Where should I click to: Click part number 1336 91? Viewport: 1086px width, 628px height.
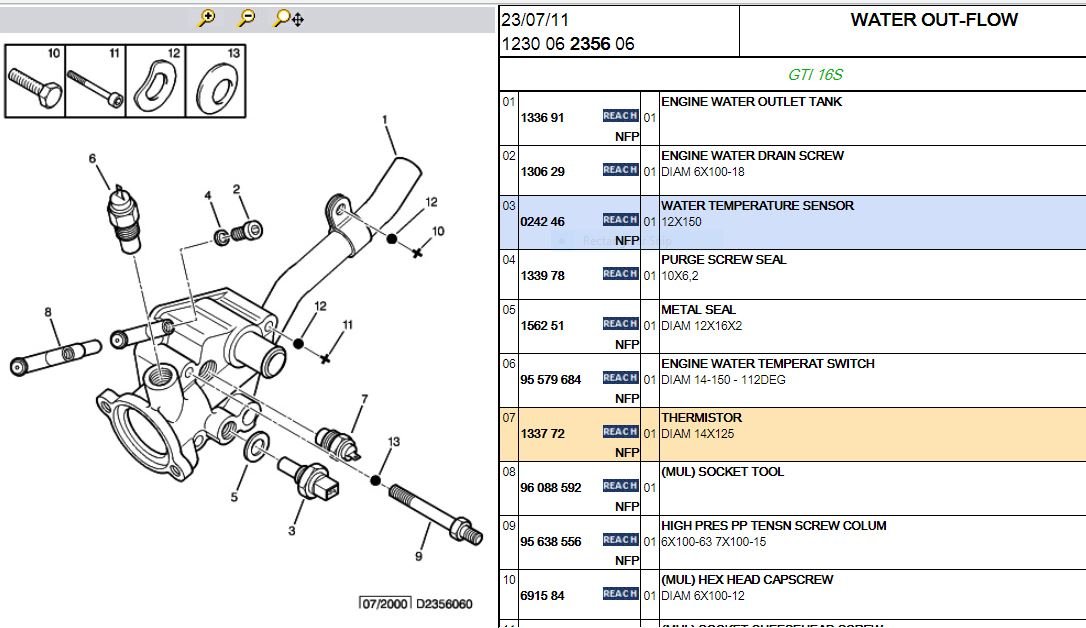542,118
